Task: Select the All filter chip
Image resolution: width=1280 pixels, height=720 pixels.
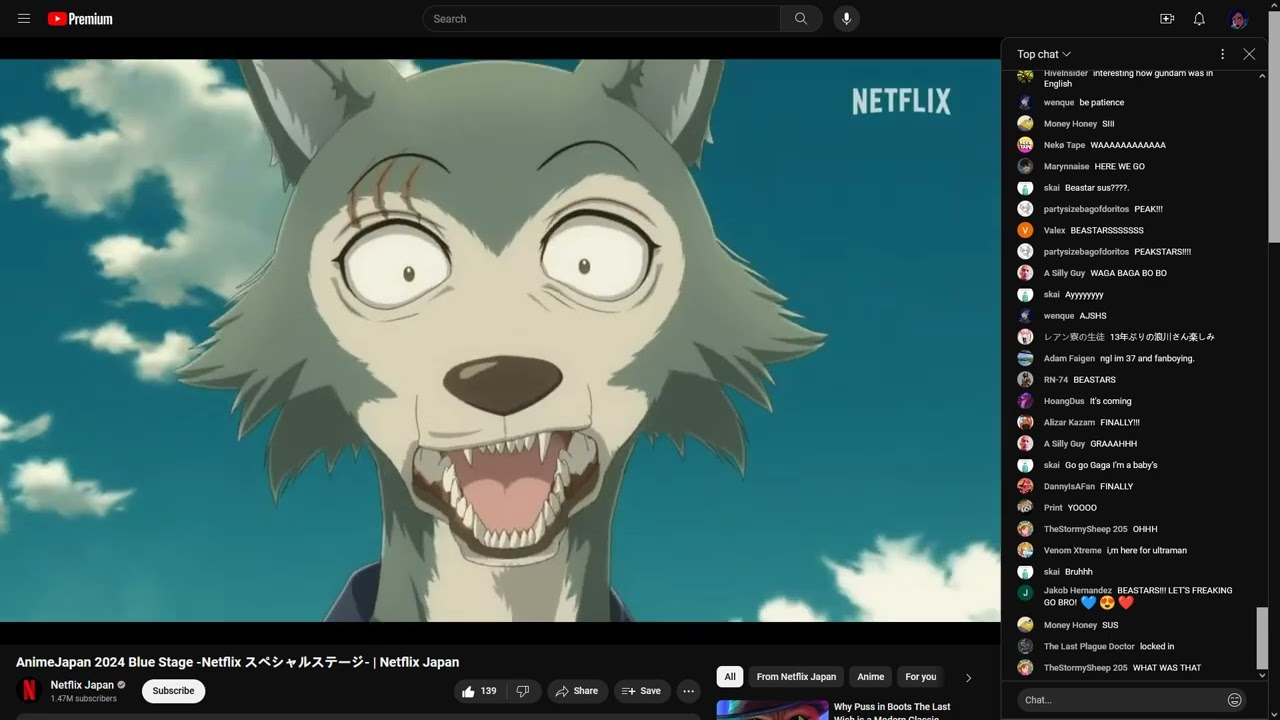Action: [730, 677]
